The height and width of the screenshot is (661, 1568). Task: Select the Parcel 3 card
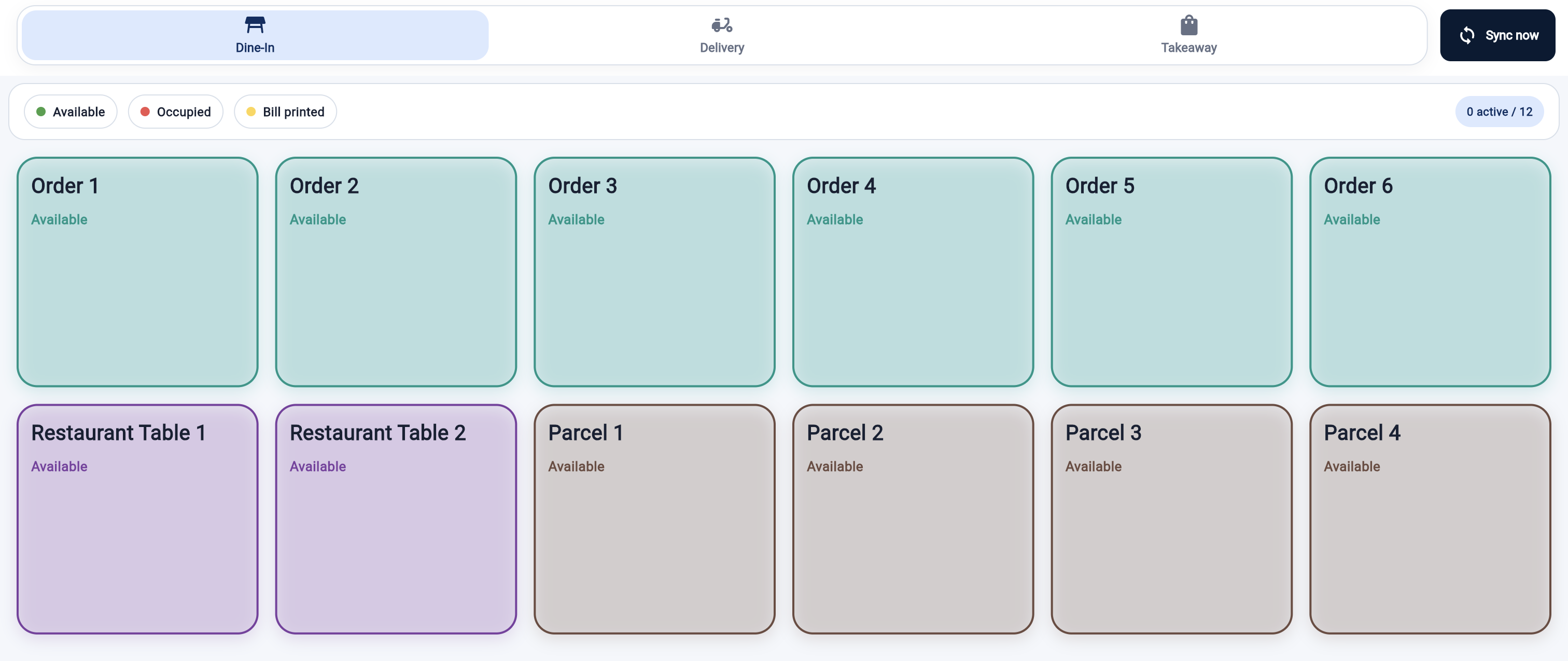point(1171,519)
